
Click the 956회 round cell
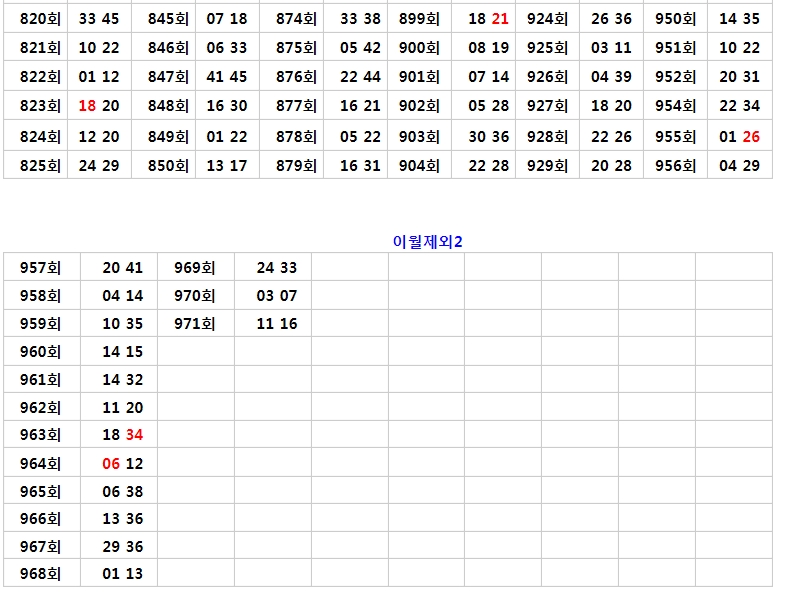(x=675, y=166)
